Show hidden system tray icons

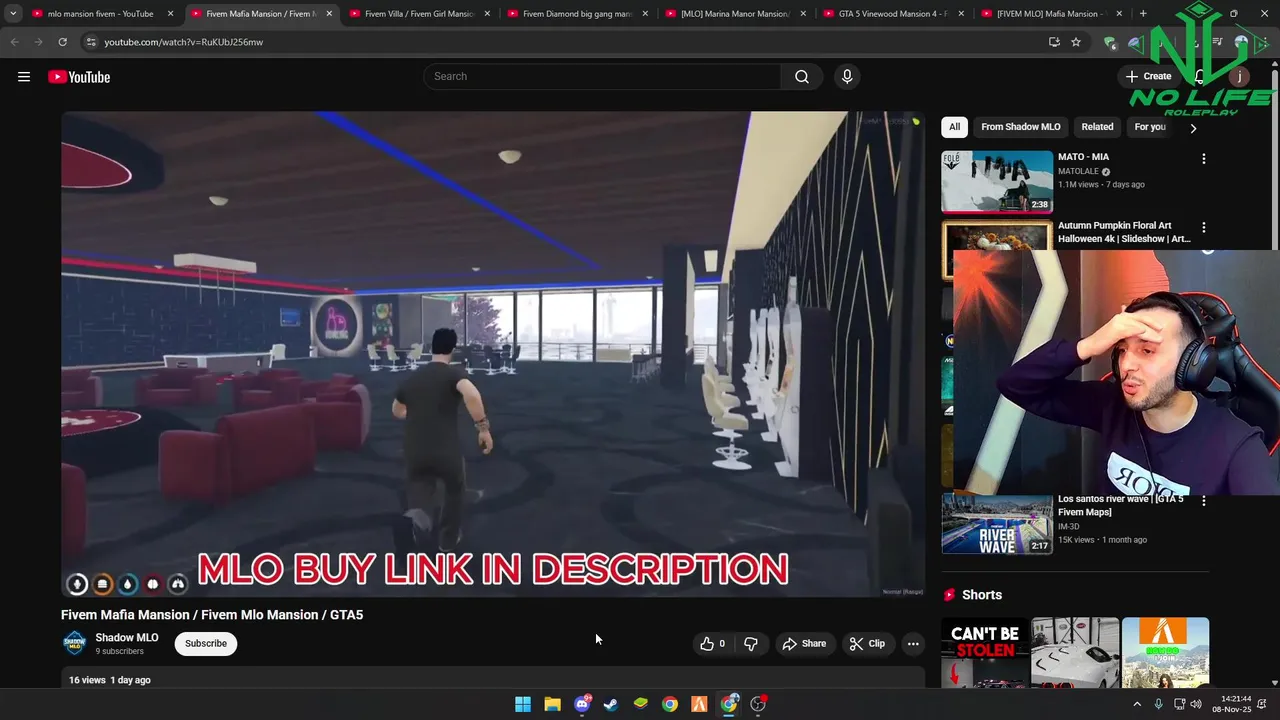pyautogui.click(x=1137, y=704)
